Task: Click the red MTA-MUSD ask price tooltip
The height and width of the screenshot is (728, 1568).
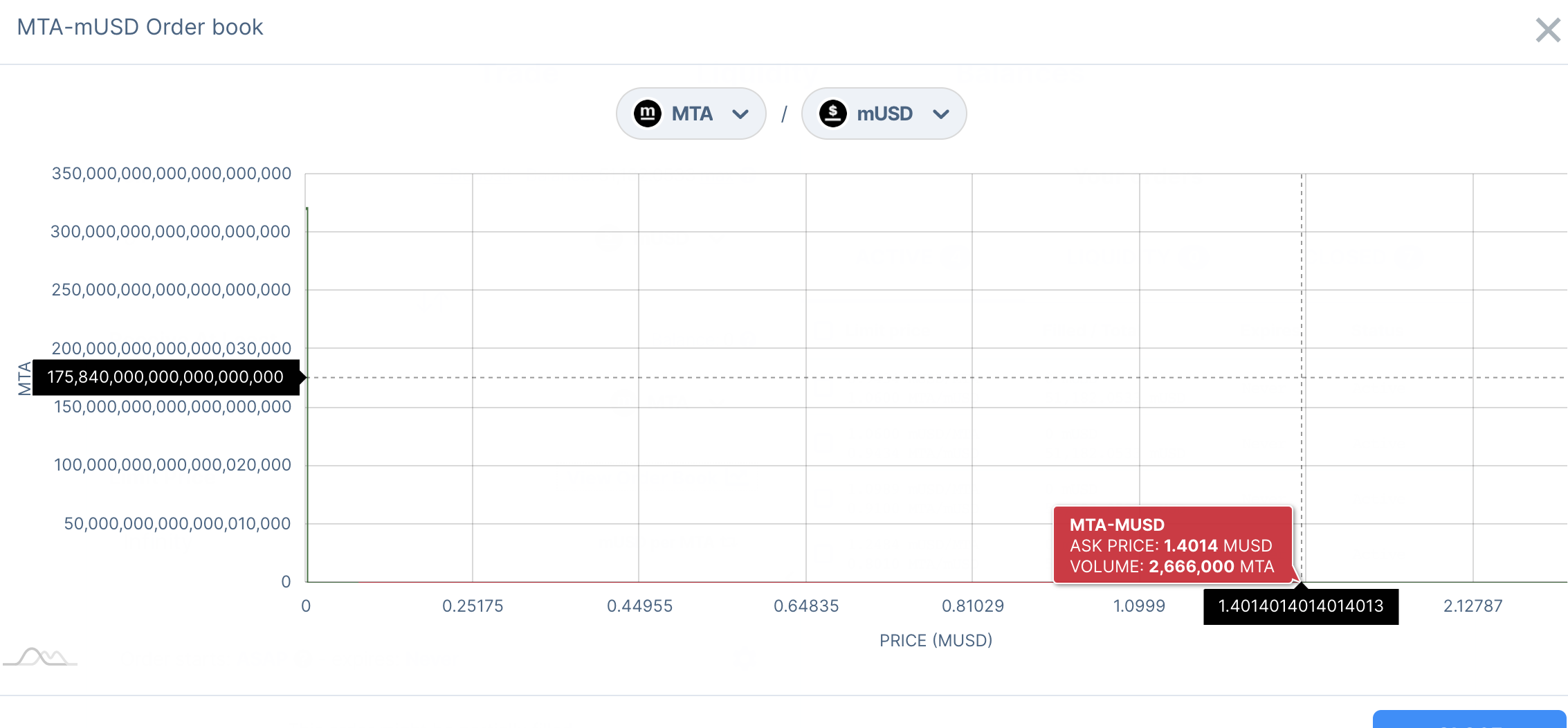Action: point(1172,545)
